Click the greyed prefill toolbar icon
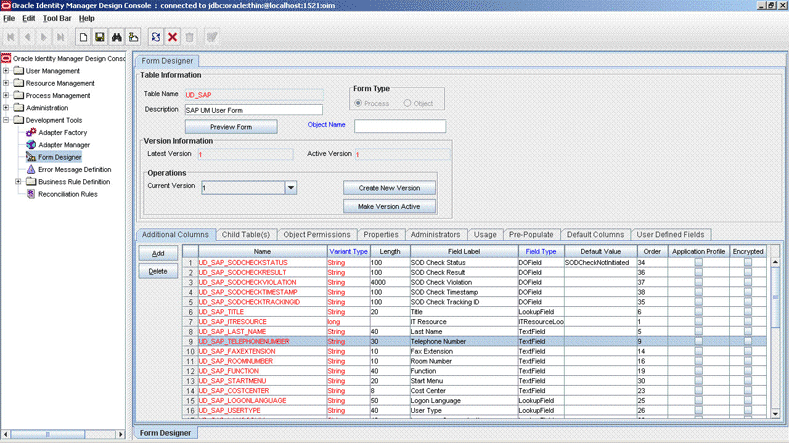 click(x=212, y=37)
